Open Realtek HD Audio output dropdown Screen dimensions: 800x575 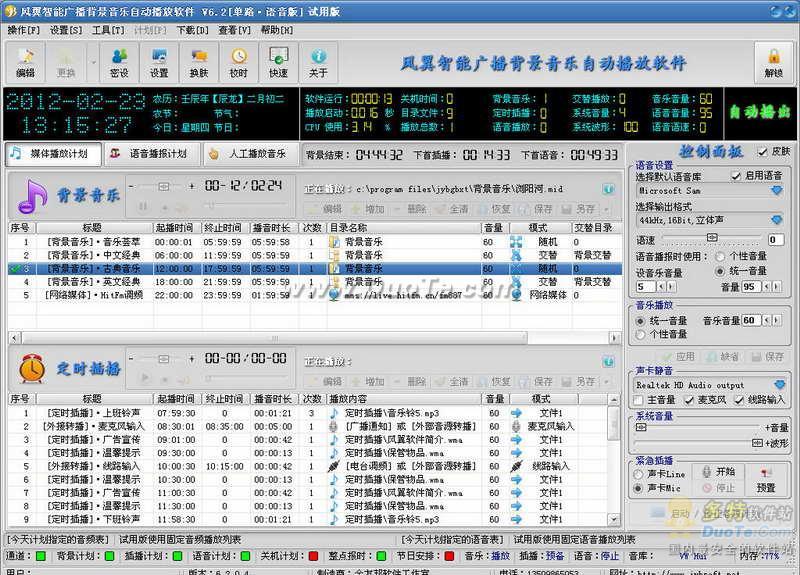pyautogui.click(x=779, y=385)
